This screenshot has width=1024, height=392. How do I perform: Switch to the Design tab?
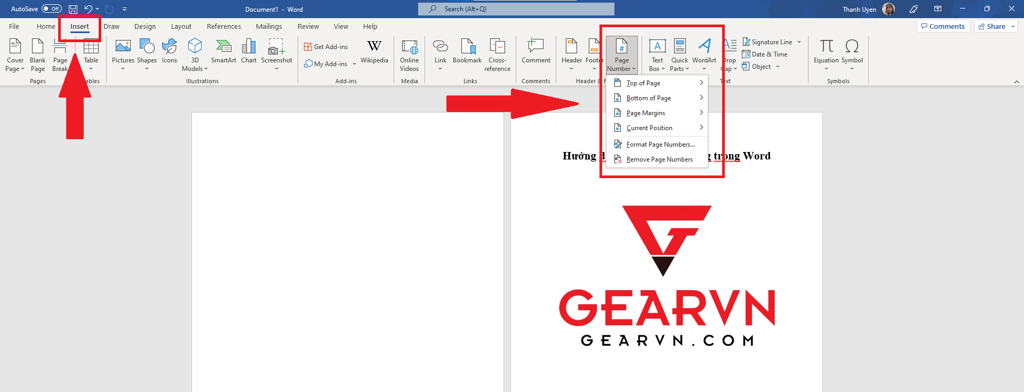[145, 26]
